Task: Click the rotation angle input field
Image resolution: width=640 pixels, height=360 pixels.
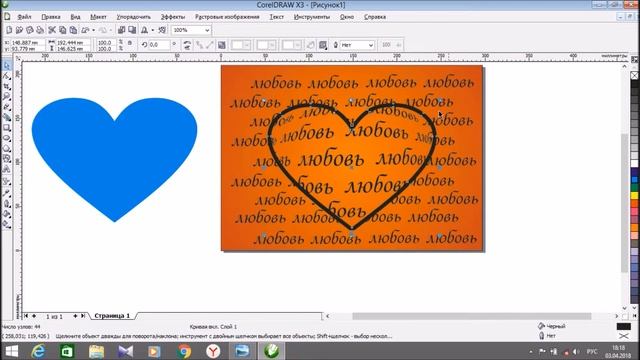Action: coord(159,45)
